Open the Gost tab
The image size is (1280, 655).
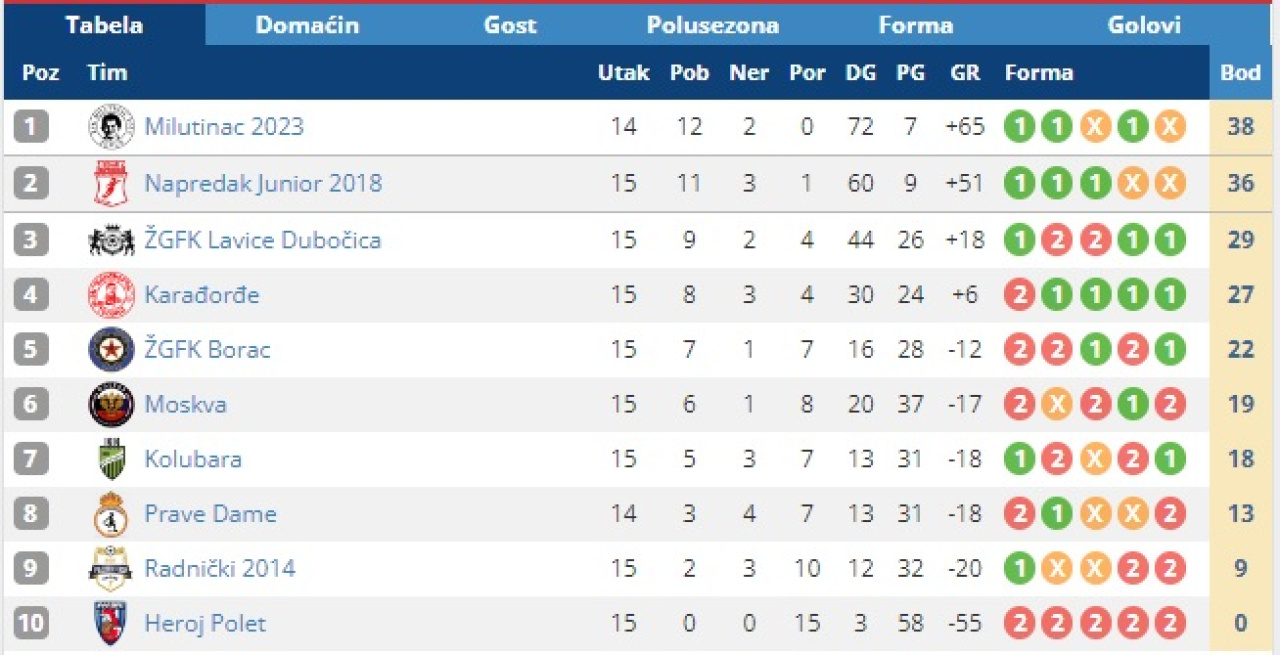pyautogui.click(x=510, y=25)
